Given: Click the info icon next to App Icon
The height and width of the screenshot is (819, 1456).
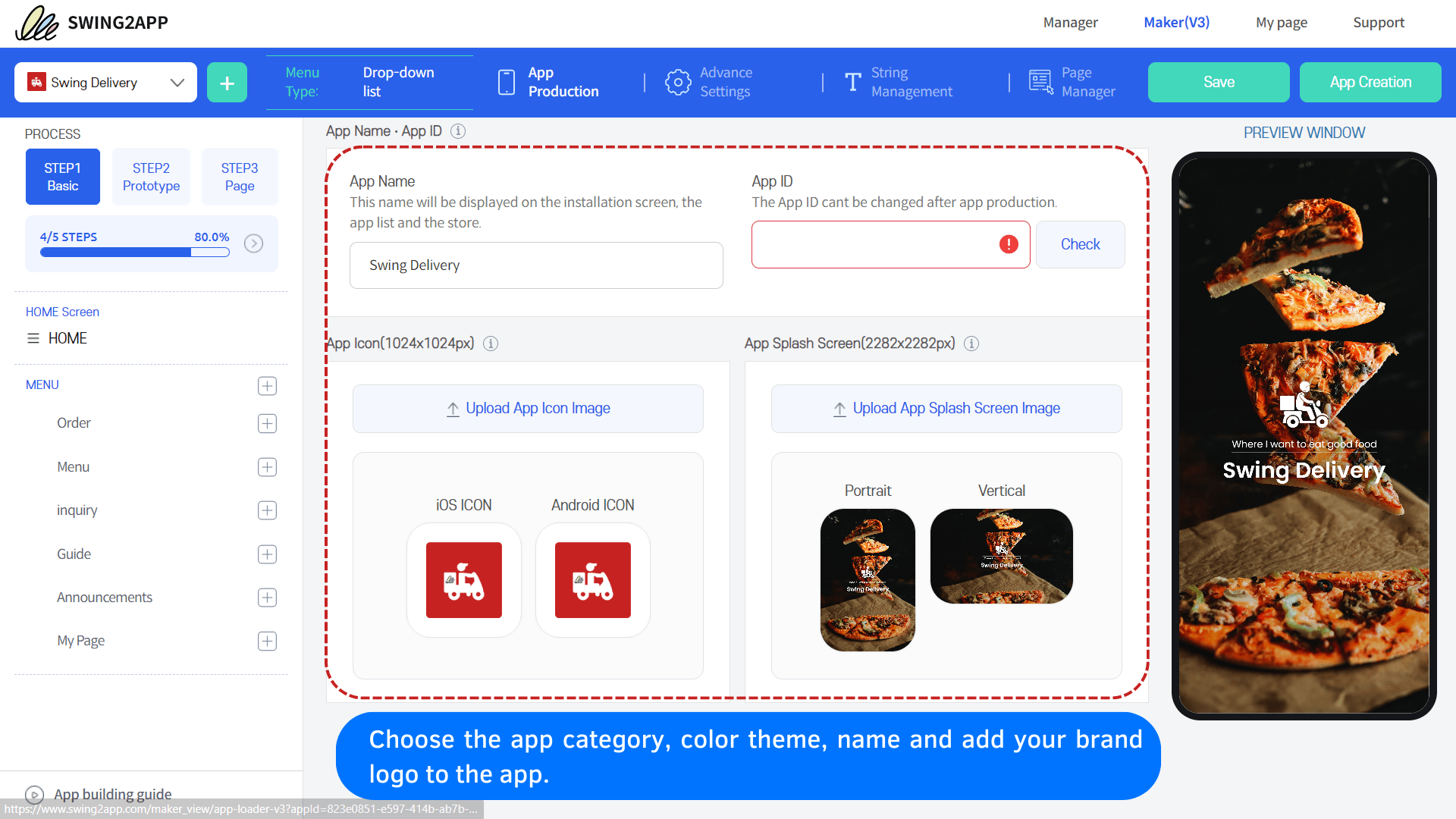Looking at the screenshot, I should point(491,344).
